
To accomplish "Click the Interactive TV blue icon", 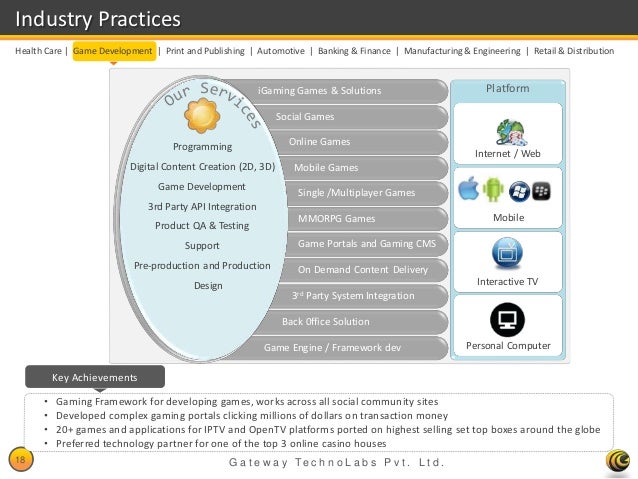I will pos(507,253).
